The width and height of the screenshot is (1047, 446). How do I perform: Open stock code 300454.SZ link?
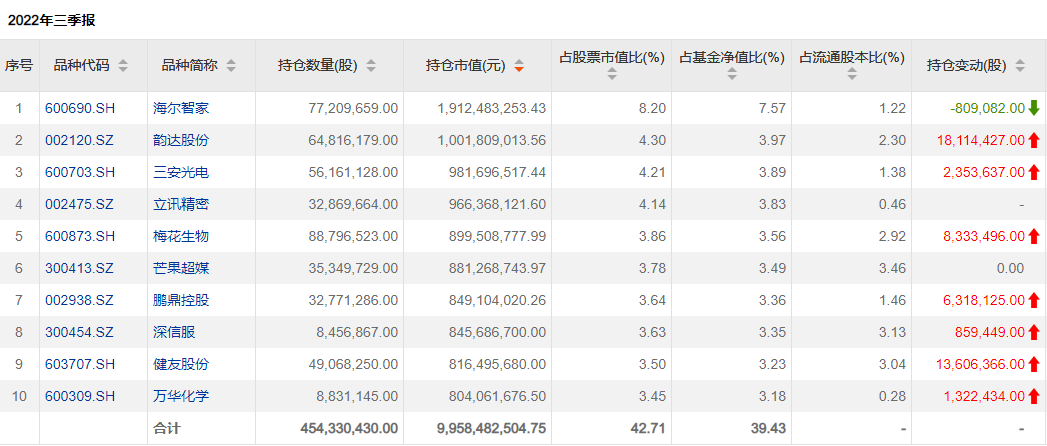[x=79, y=332]
